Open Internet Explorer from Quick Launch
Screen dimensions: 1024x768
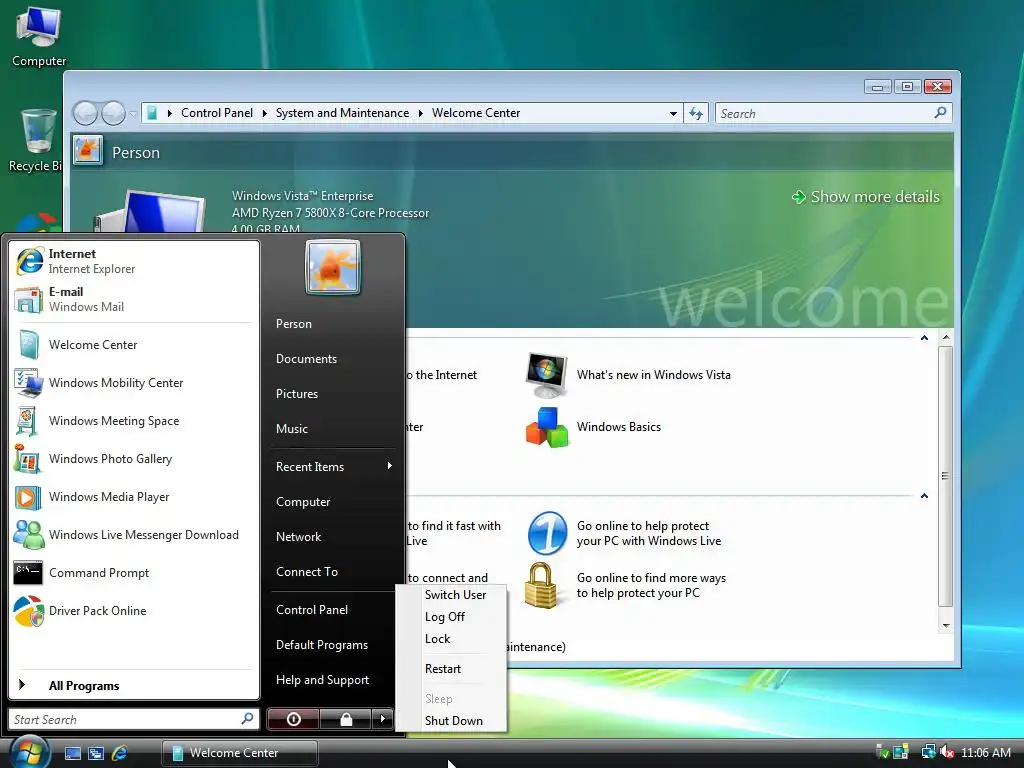(x=119, y=753)
